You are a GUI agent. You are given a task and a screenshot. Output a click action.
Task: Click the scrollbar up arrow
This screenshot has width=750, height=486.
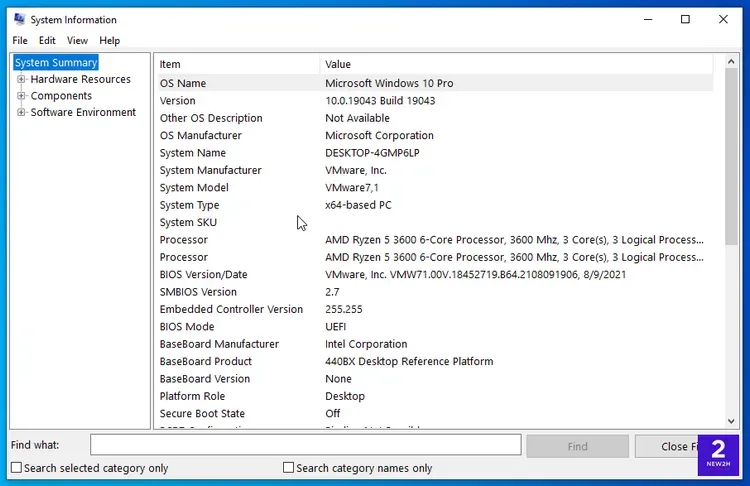731,61
